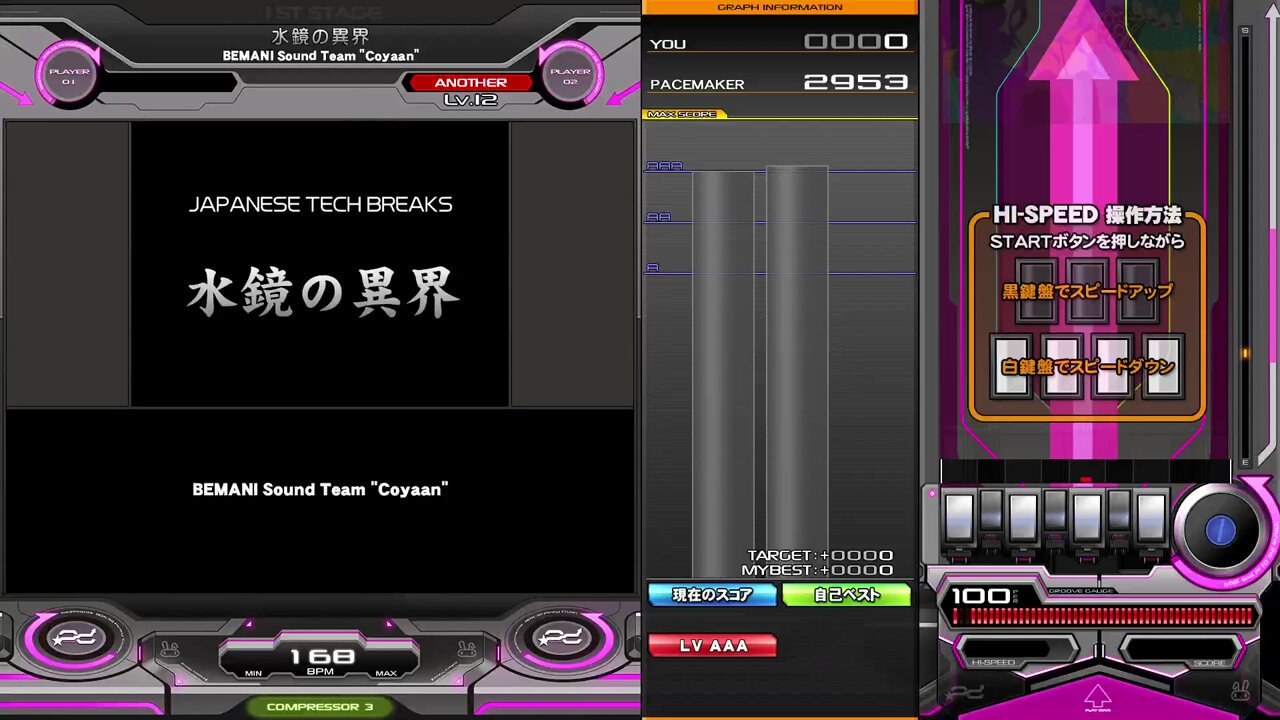The width and height of the screenshot is (1280, 720).
Task: Click the AA grade line label
Action: [658, 217]
